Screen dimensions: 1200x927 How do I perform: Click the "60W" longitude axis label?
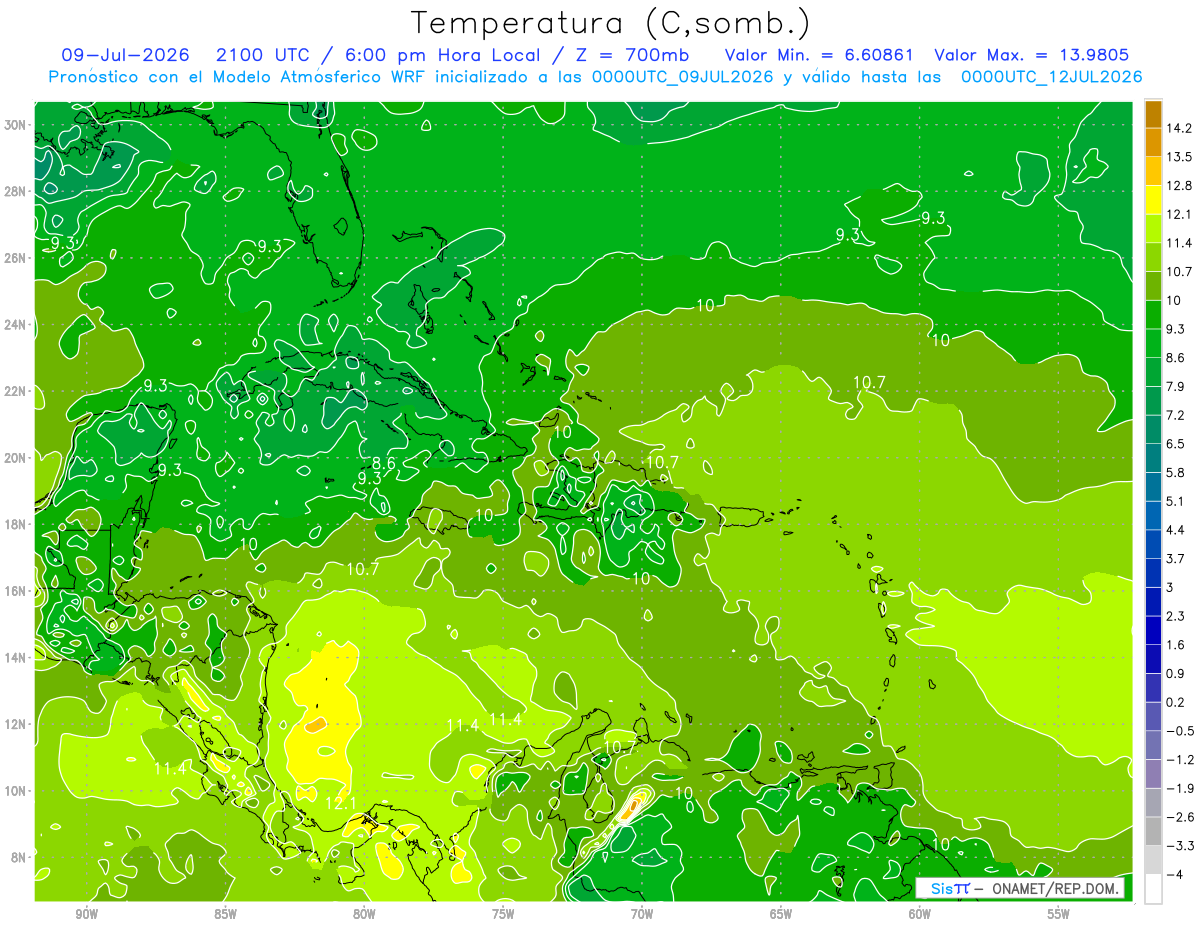pyautogui.click(x=920, y=915)
